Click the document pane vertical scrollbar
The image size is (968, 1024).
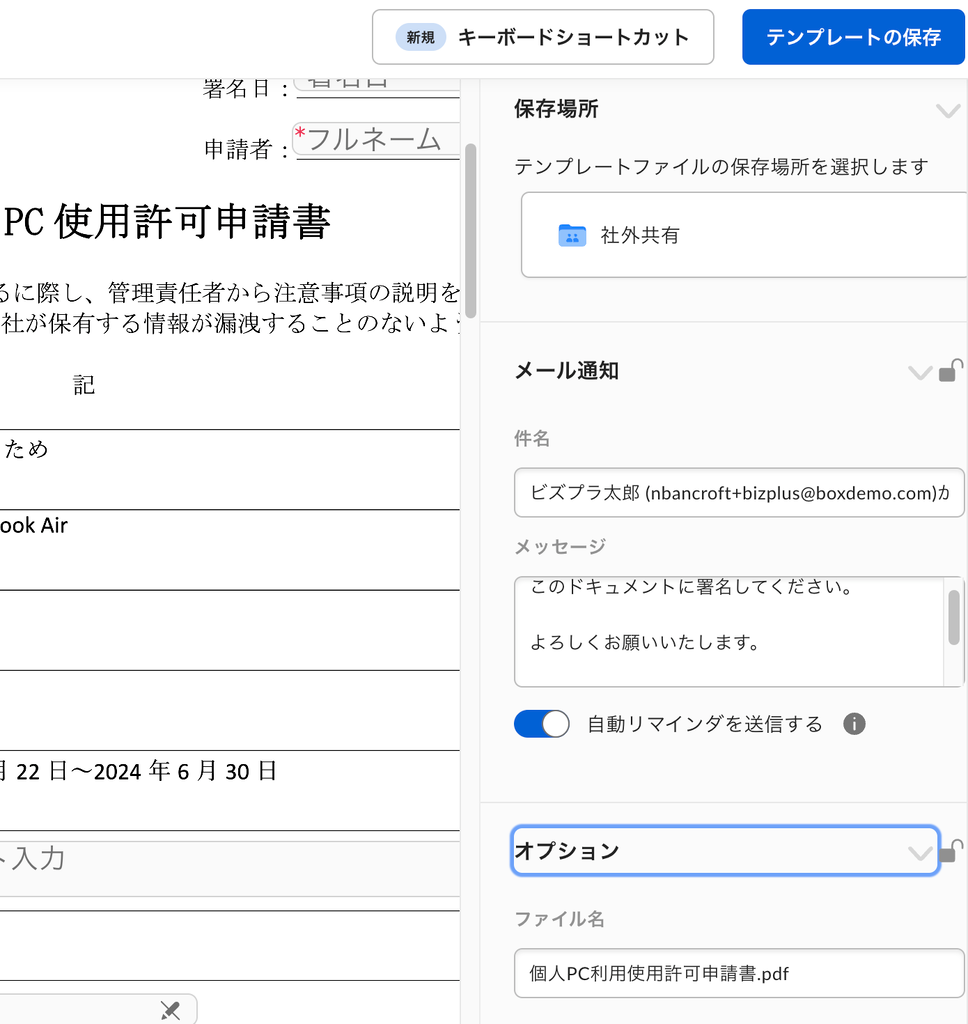coord(471,230)
